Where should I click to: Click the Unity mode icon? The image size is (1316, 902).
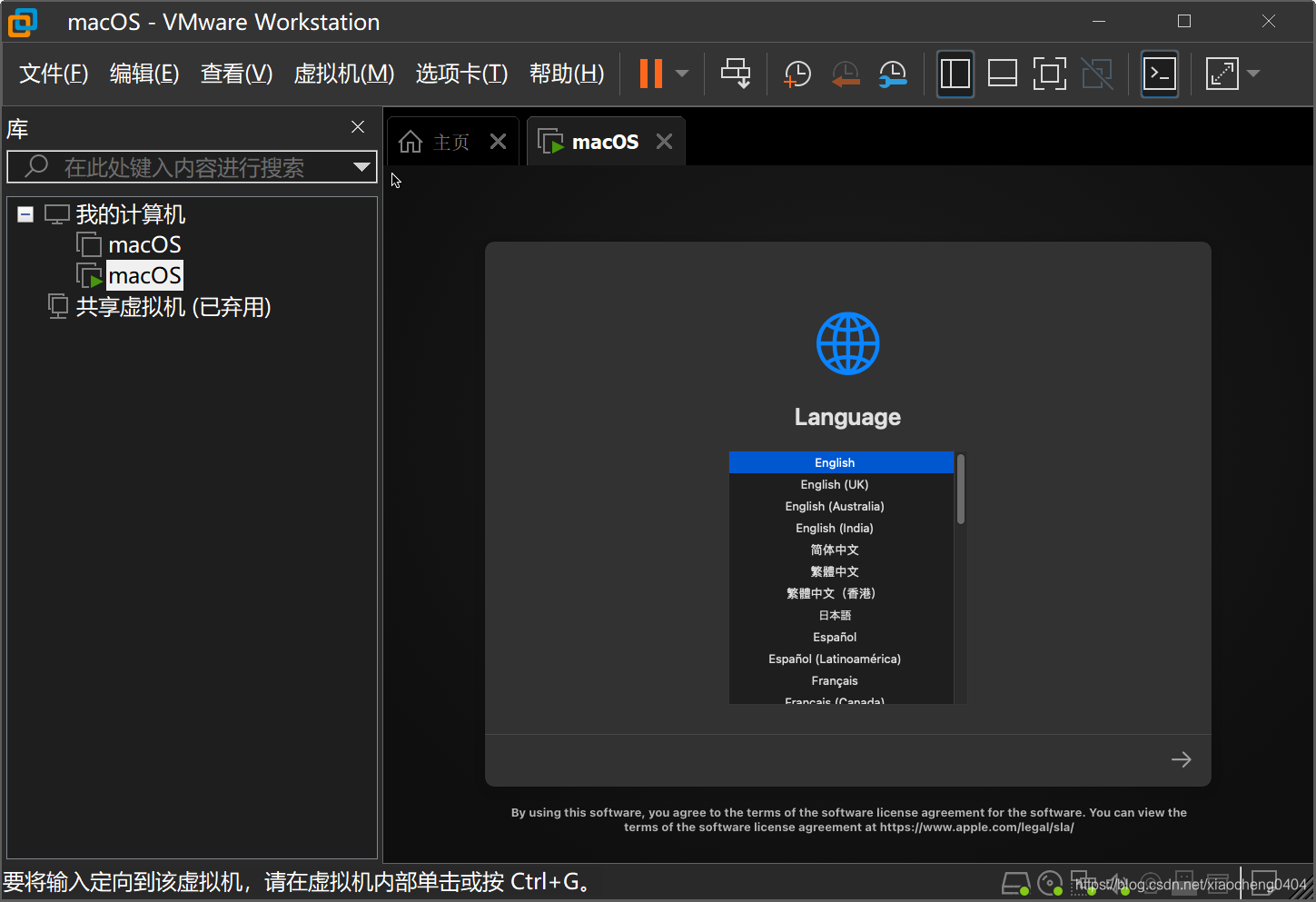[x=1097, y=74]
